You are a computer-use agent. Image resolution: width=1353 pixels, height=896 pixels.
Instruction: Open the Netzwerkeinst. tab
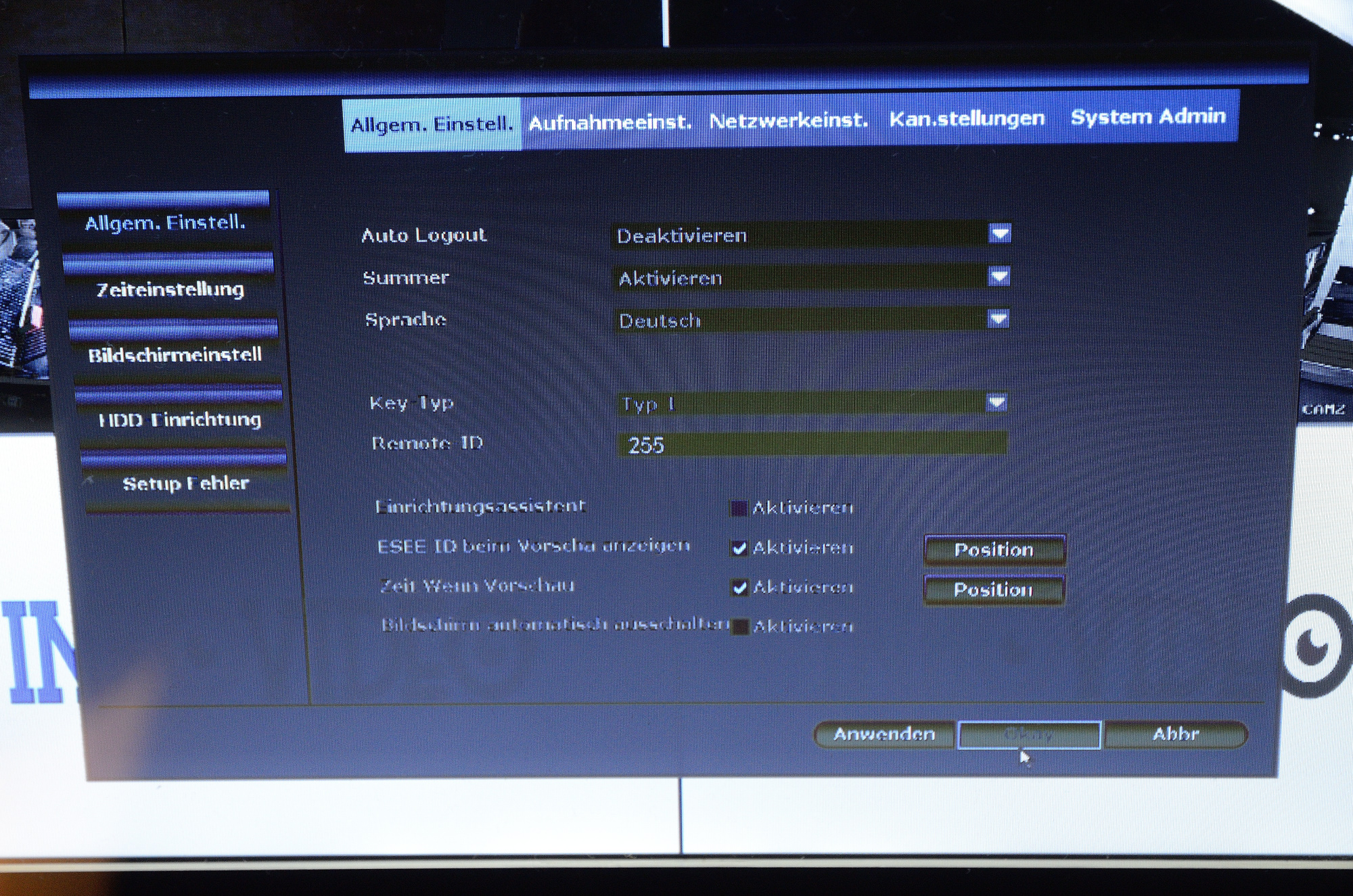788,120
